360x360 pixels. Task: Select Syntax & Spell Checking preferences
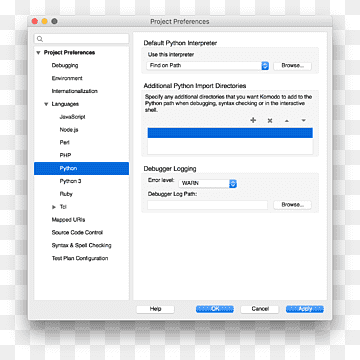(x=81, y=245)
